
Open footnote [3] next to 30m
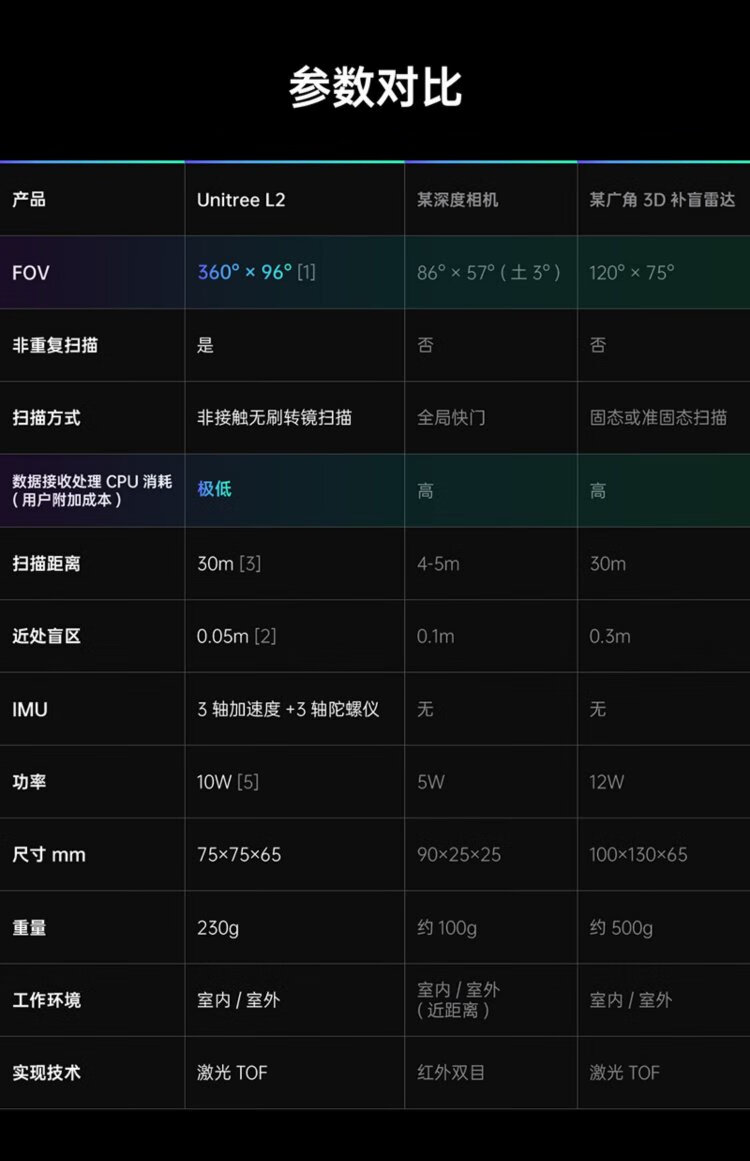point(250,564)
